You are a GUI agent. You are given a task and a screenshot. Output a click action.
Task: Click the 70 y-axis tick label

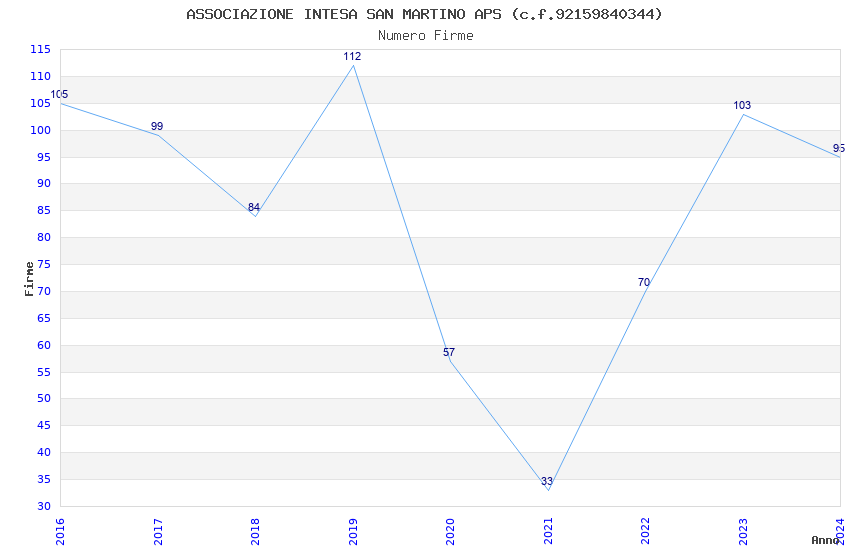(x=44, y=292)
